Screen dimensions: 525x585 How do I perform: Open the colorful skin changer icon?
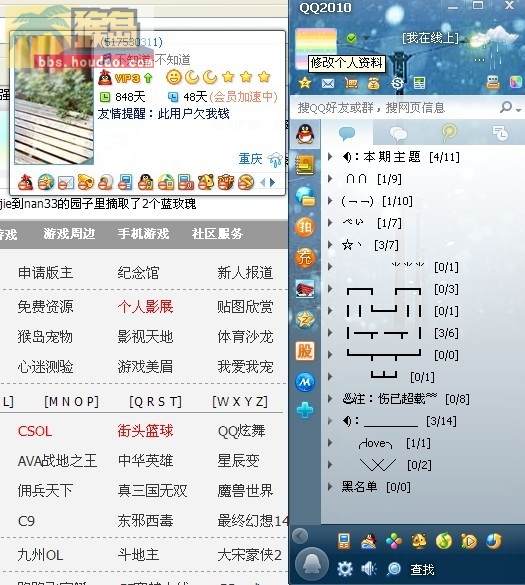point(516,82)
